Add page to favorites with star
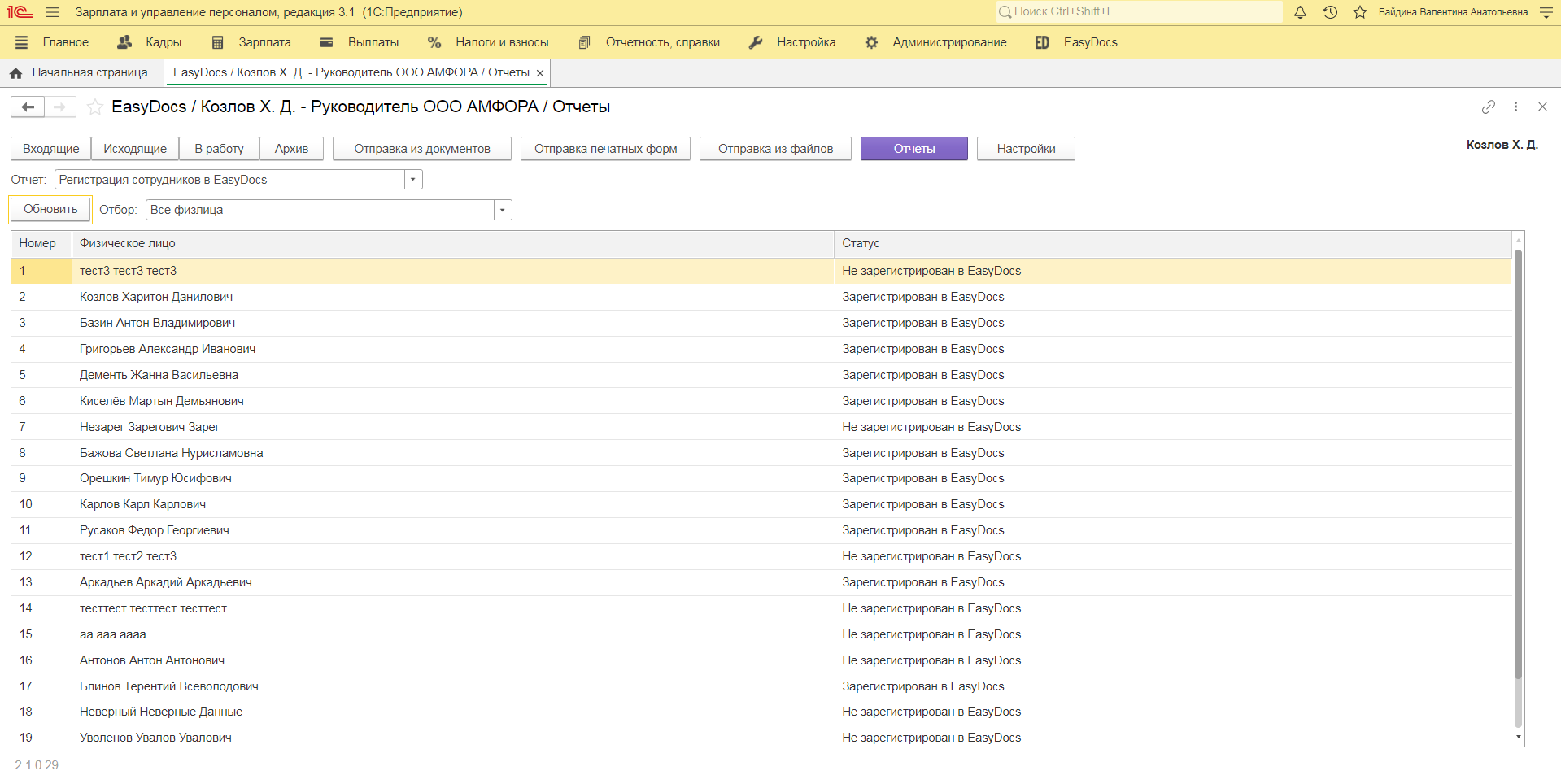Screen dimensions: 1561x784 point(95,107)
